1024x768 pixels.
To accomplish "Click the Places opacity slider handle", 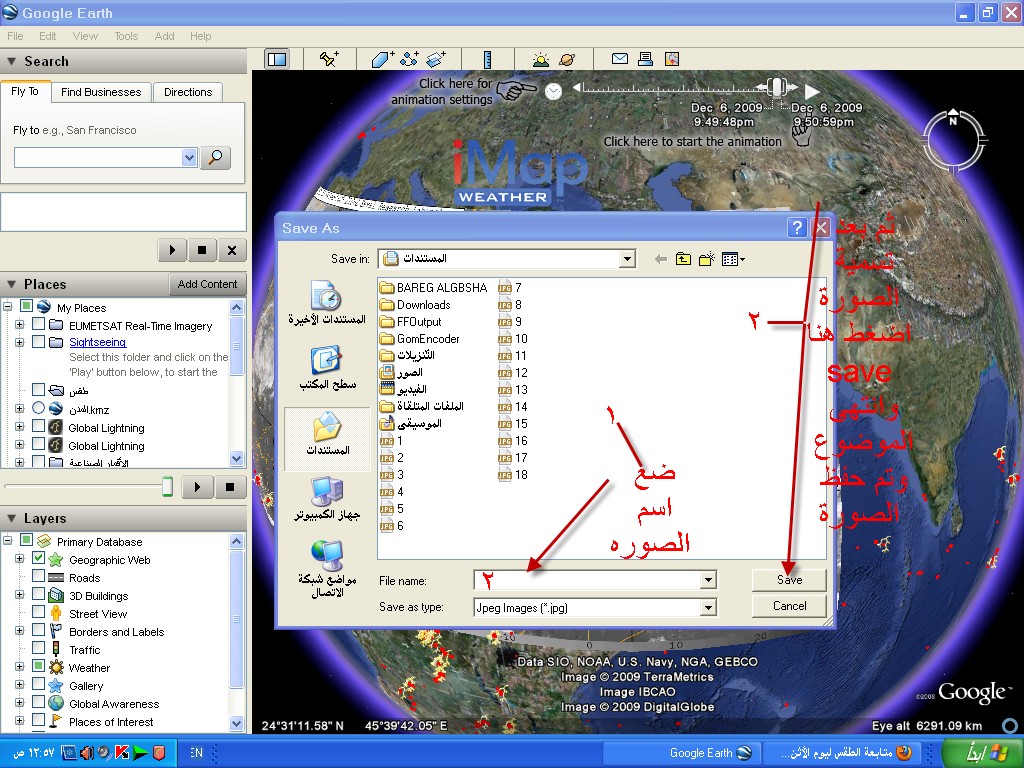I will (168, 487).
